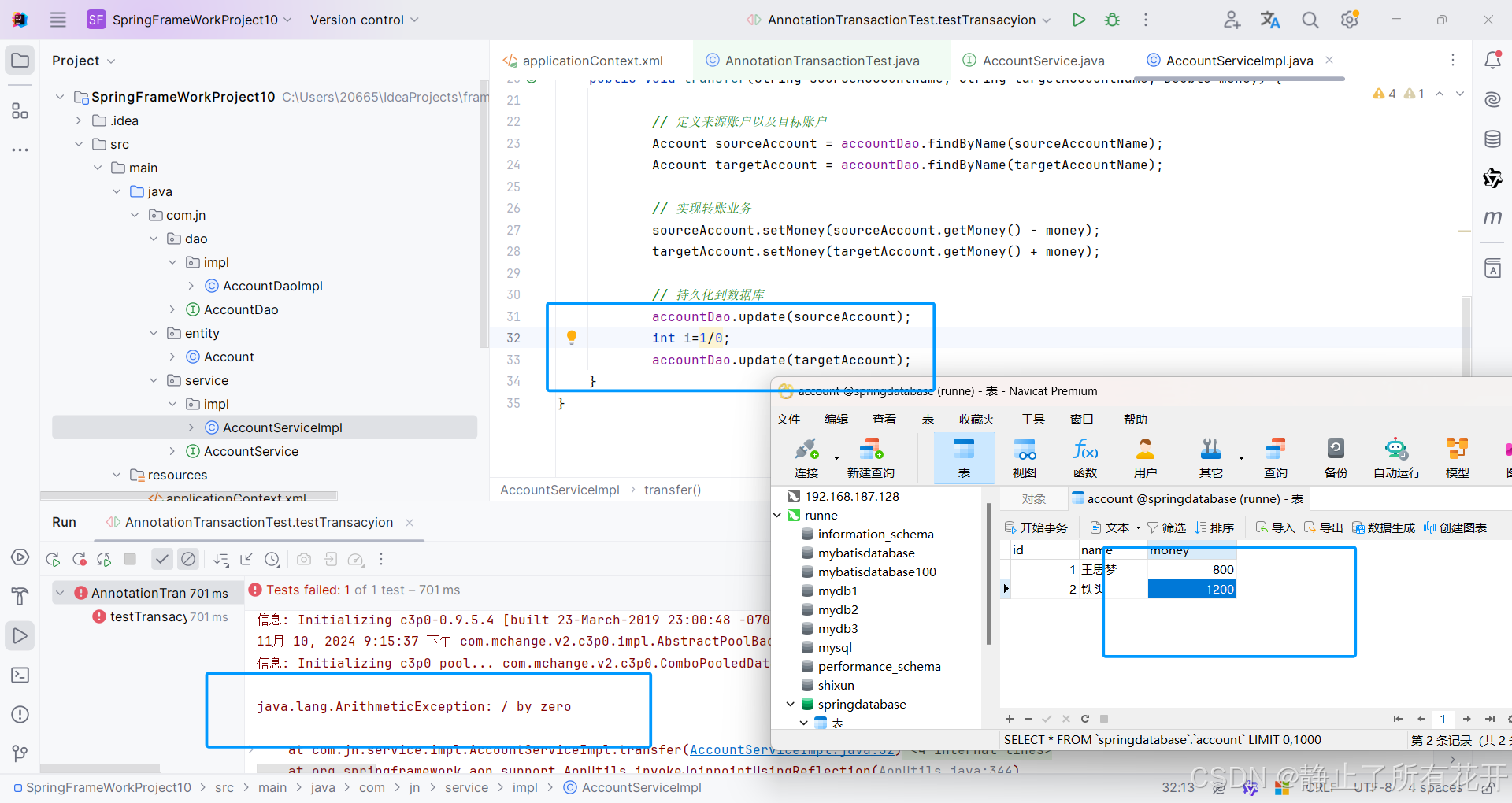
Task: Collapse the resources folder
Action: coord(116,475)
